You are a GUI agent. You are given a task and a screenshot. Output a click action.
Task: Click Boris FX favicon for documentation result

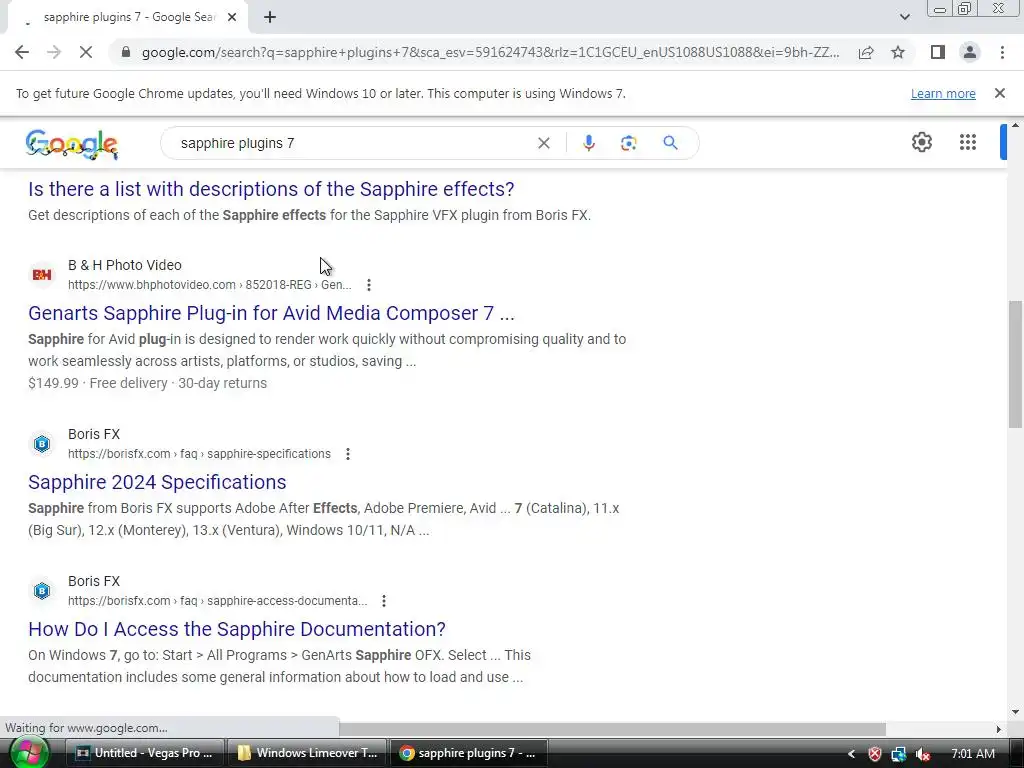(42, 591)
